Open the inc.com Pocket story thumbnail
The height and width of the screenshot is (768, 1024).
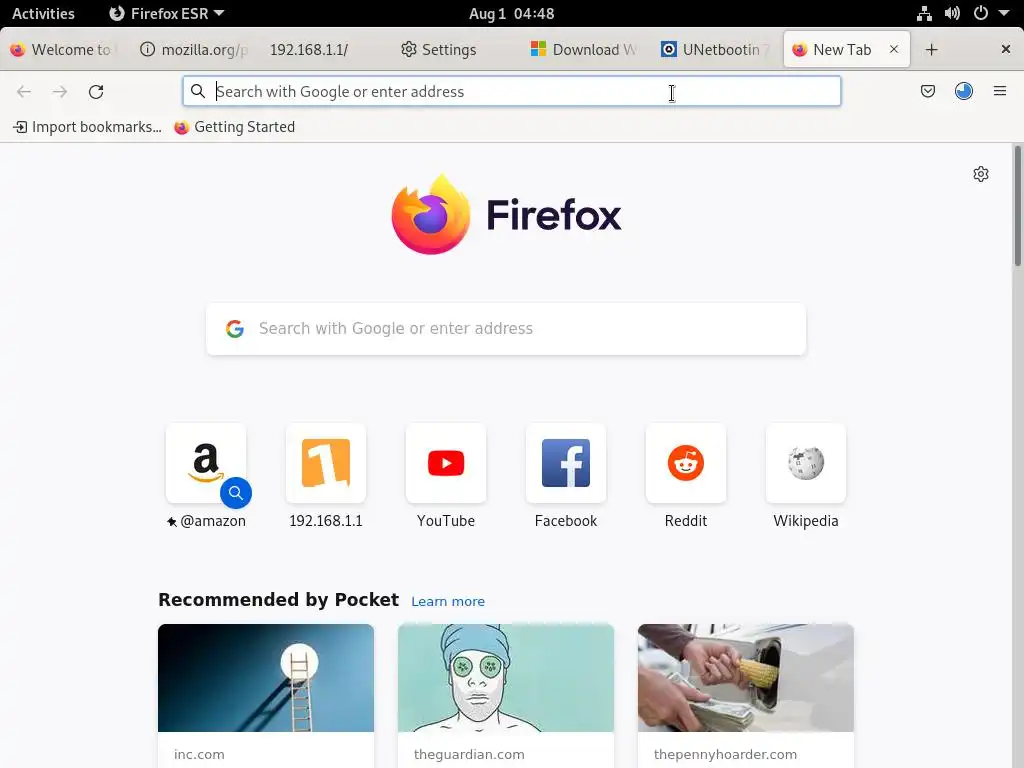[x=266, y=678]
